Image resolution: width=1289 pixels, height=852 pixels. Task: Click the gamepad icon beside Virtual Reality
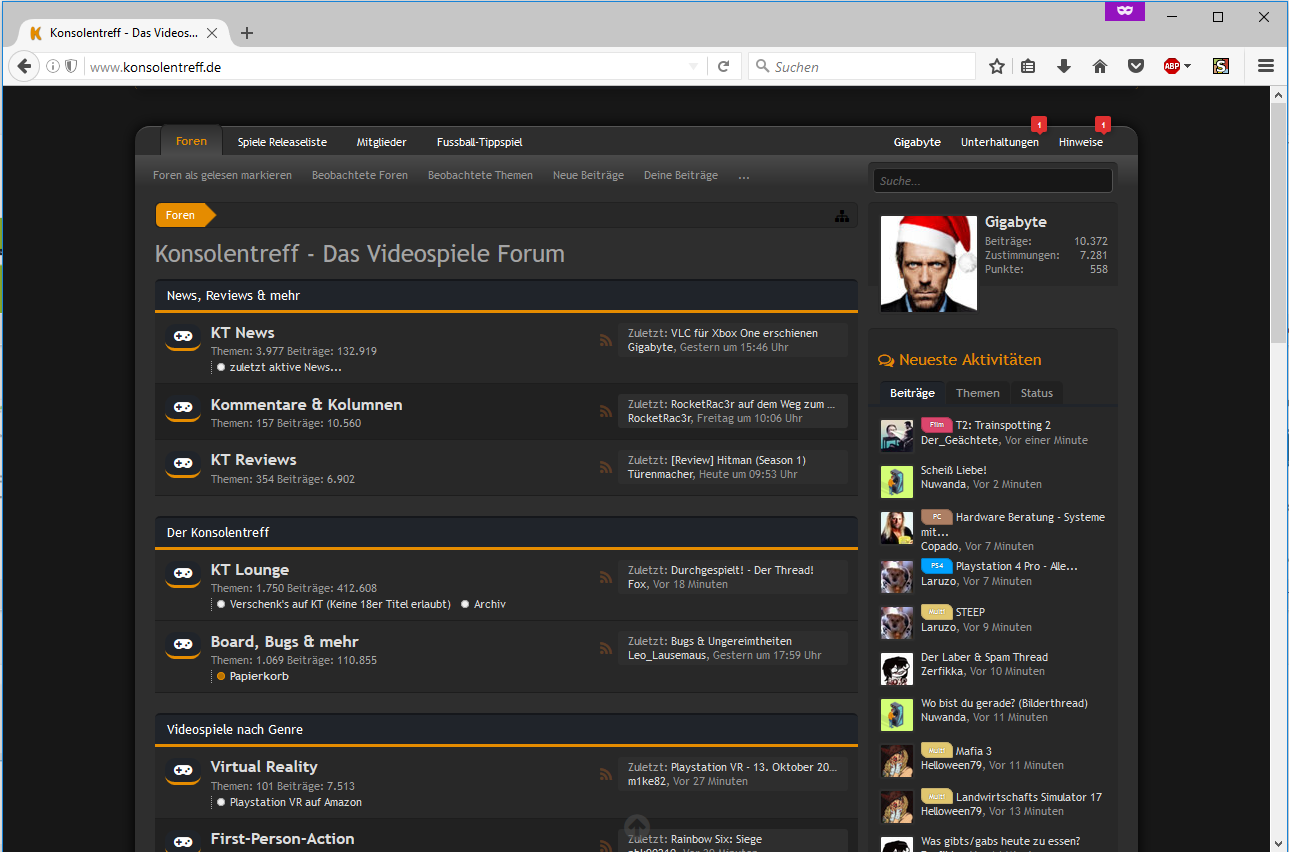[x=183, y=772]
